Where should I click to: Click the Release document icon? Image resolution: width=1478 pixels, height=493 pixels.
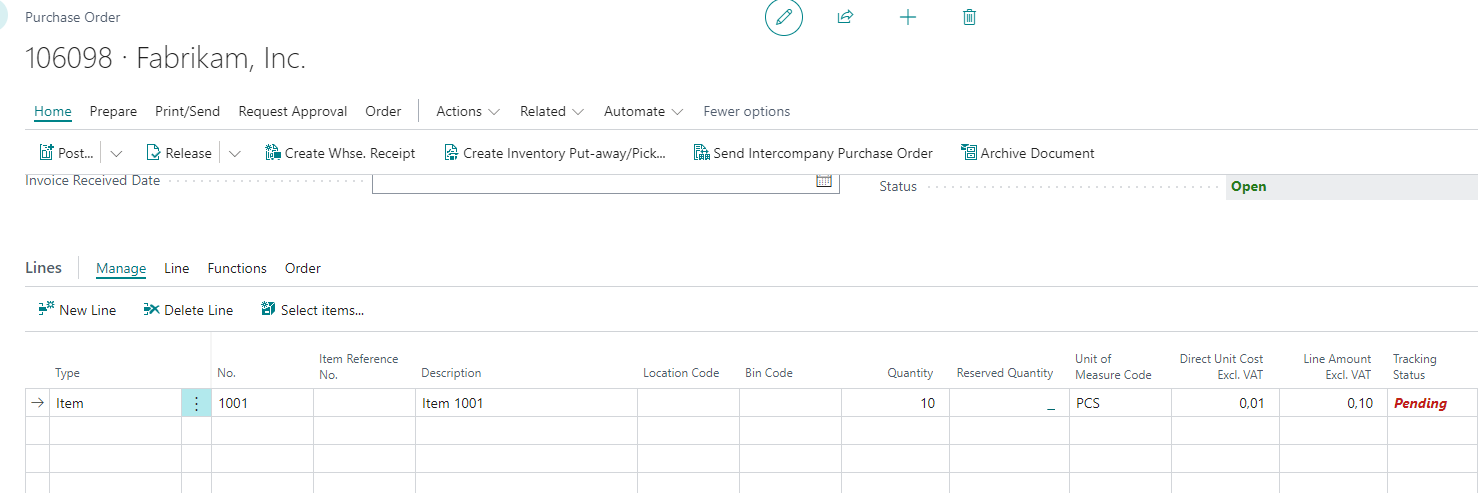(153, 153)
